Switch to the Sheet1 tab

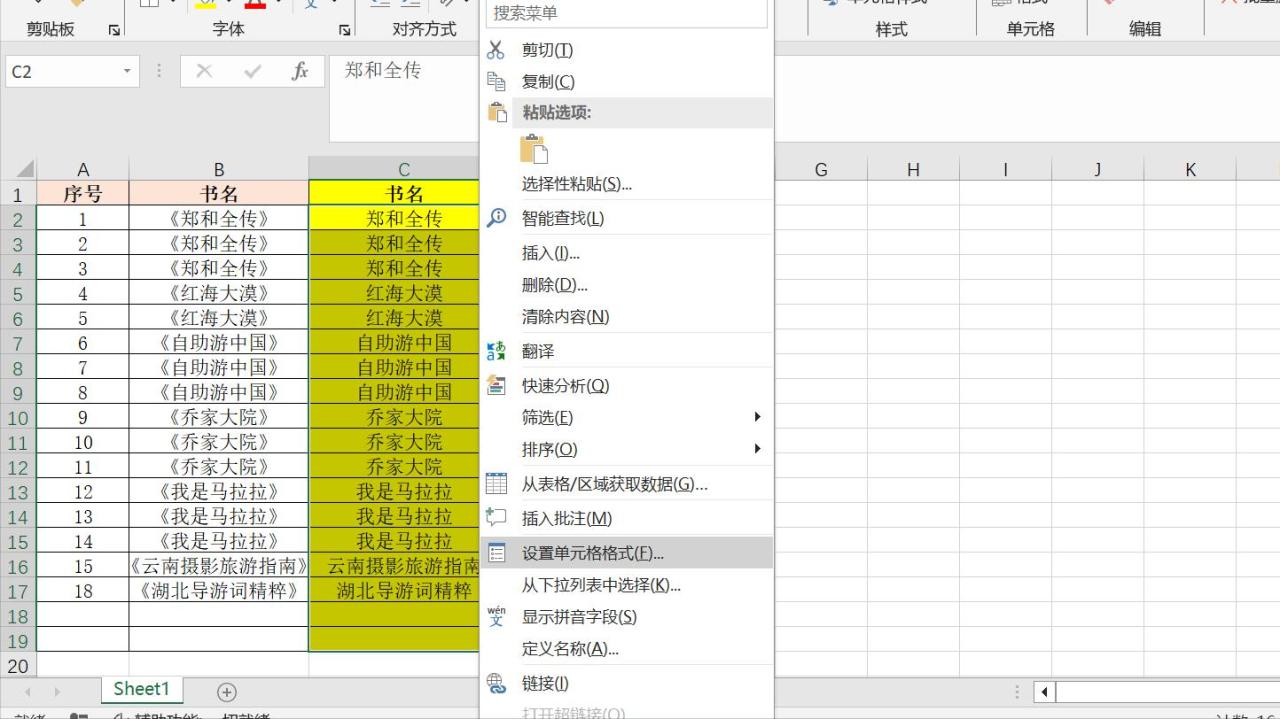pyautogui.click(x=141, y=689)
